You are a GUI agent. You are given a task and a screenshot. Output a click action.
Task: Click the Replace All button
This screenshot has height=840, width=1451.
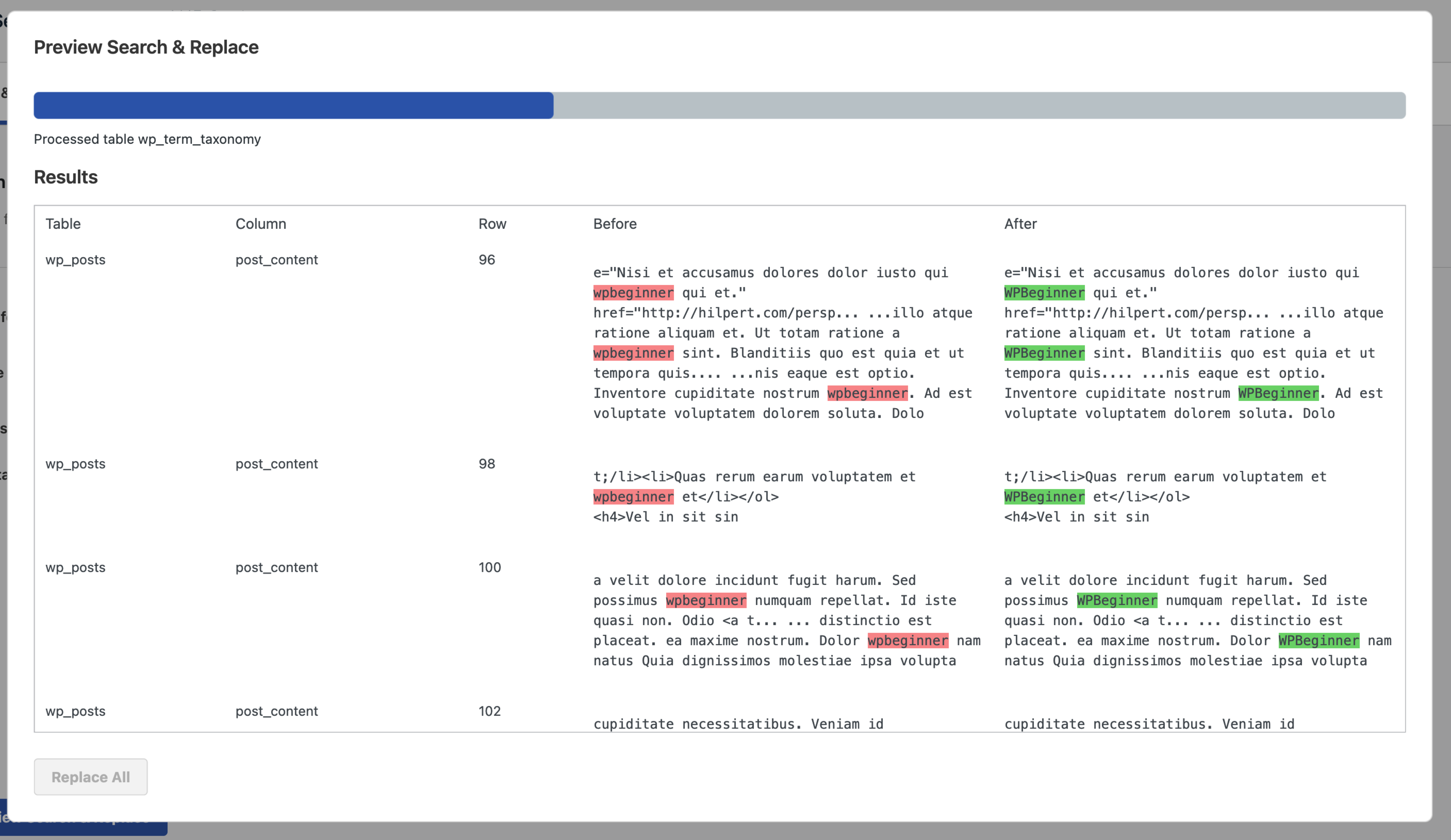pos(90,777)
